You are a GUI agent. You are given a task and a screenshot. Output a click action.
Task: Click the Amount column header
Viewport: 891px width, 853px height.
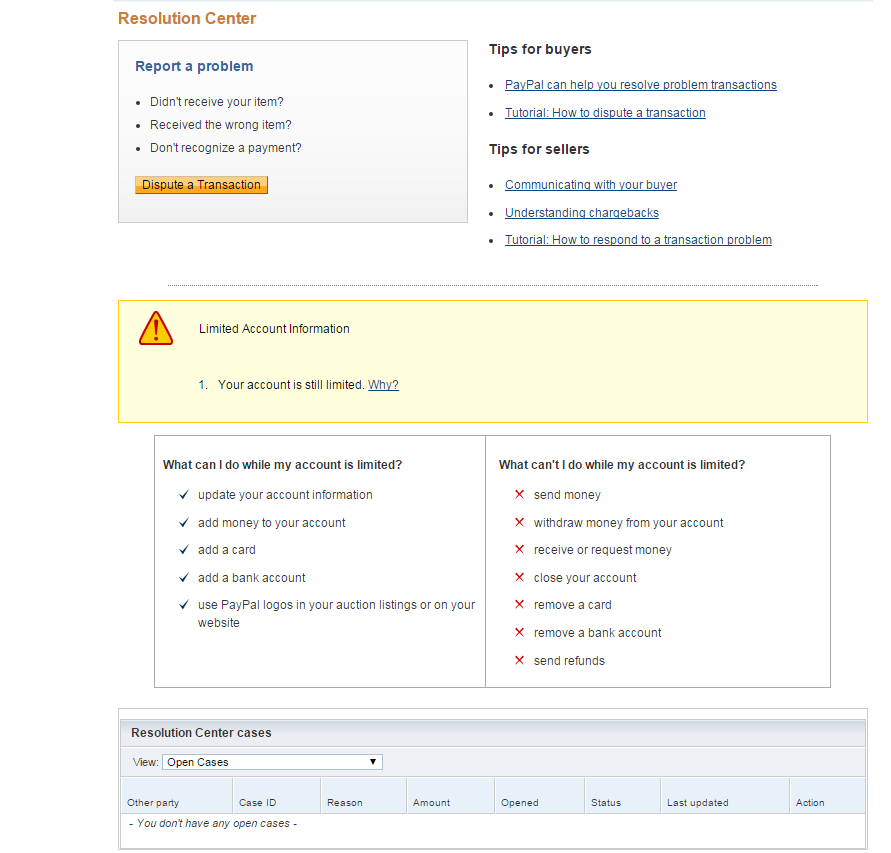pos(431,803)
